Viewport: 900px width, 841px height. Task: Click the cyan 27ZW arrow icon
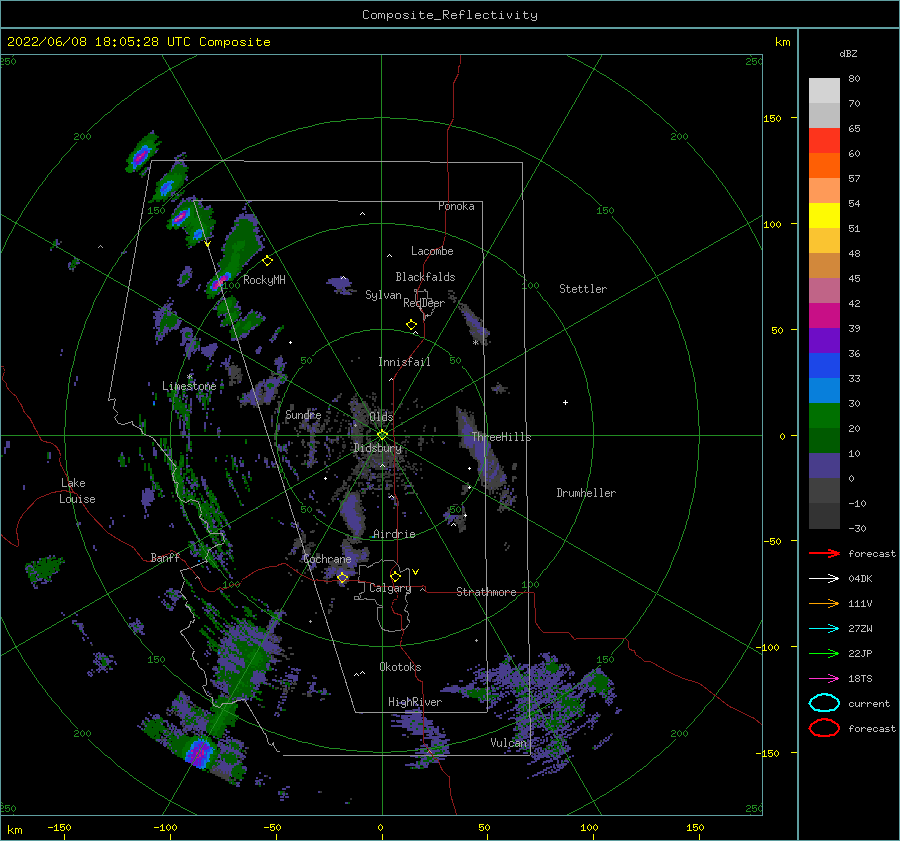pyautogui.click(x=824, y=629)
